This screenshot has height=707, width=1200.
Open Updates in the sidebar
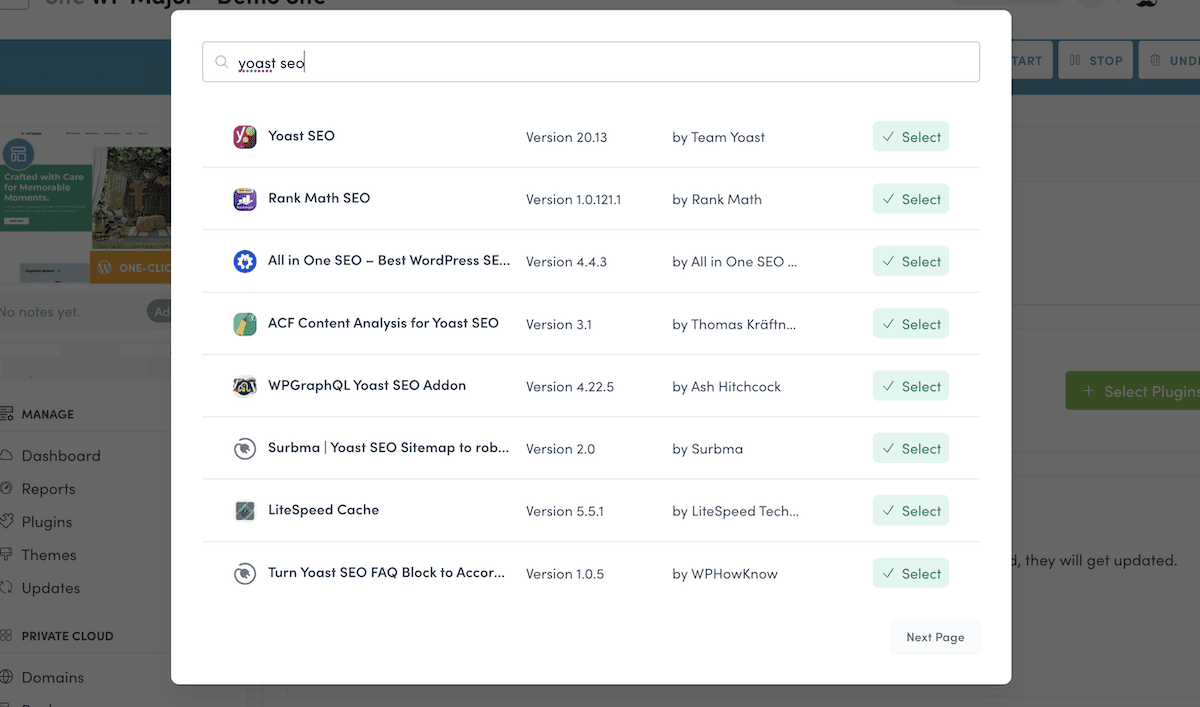tap(51, 587)
